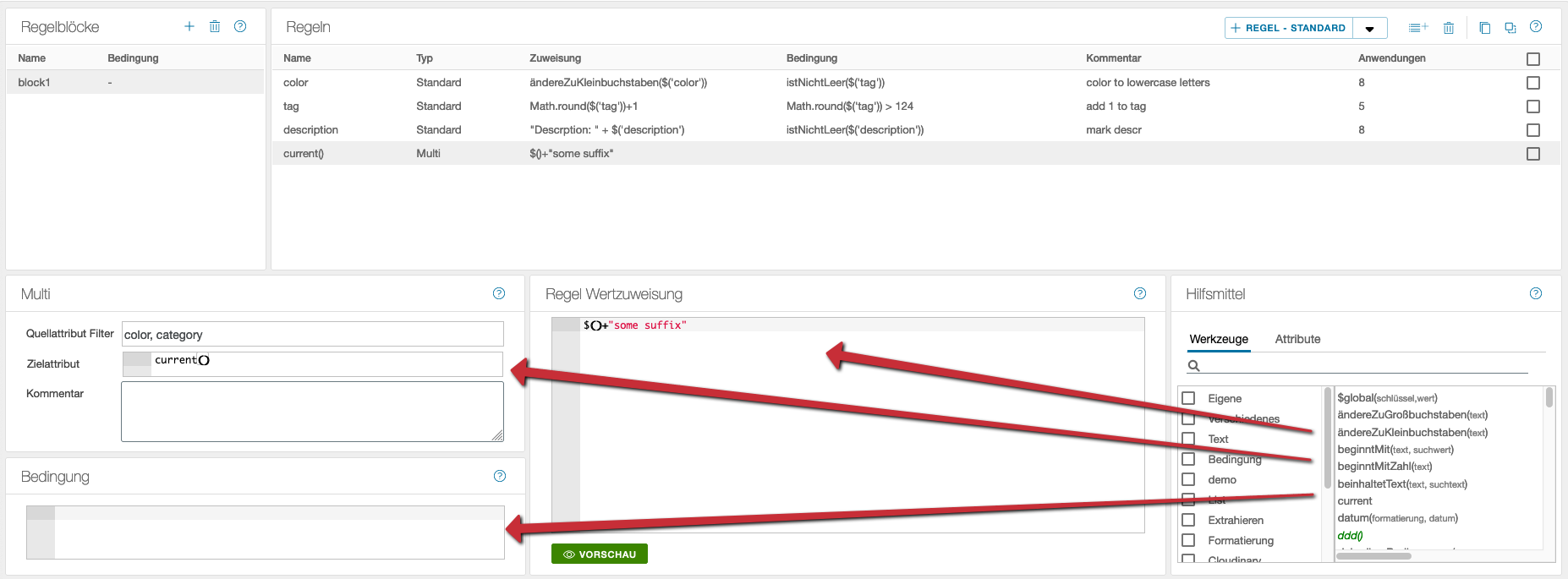Add a new Regelblock with plus icon

pos(189,26)
